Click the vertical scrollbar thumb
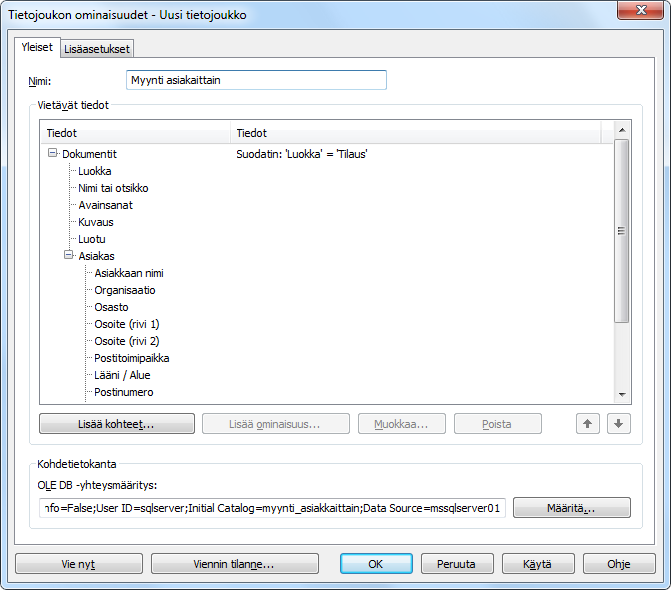 622,231
